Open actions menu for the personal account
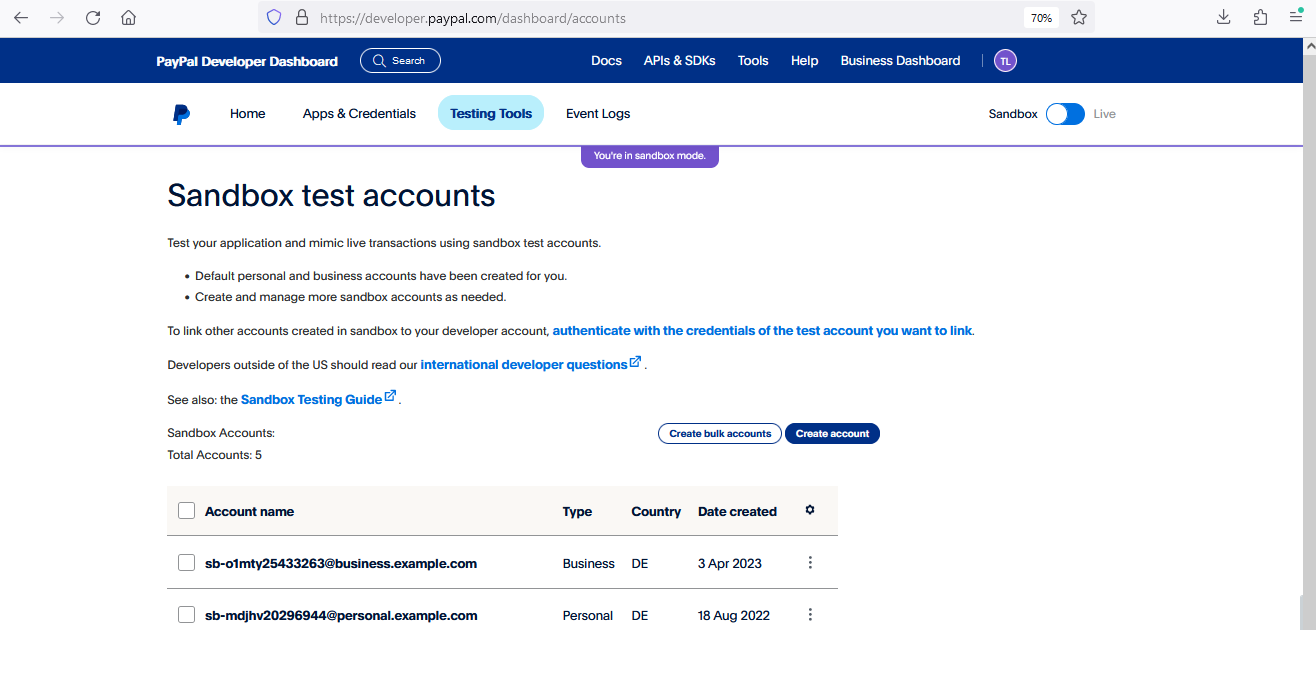1316x693 pixels. point(810,615)
